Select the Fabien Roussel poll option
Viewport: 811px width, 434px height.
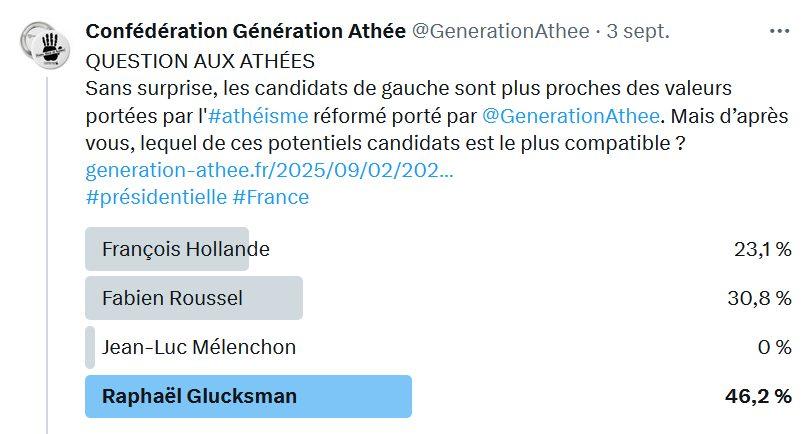[172, 298]
